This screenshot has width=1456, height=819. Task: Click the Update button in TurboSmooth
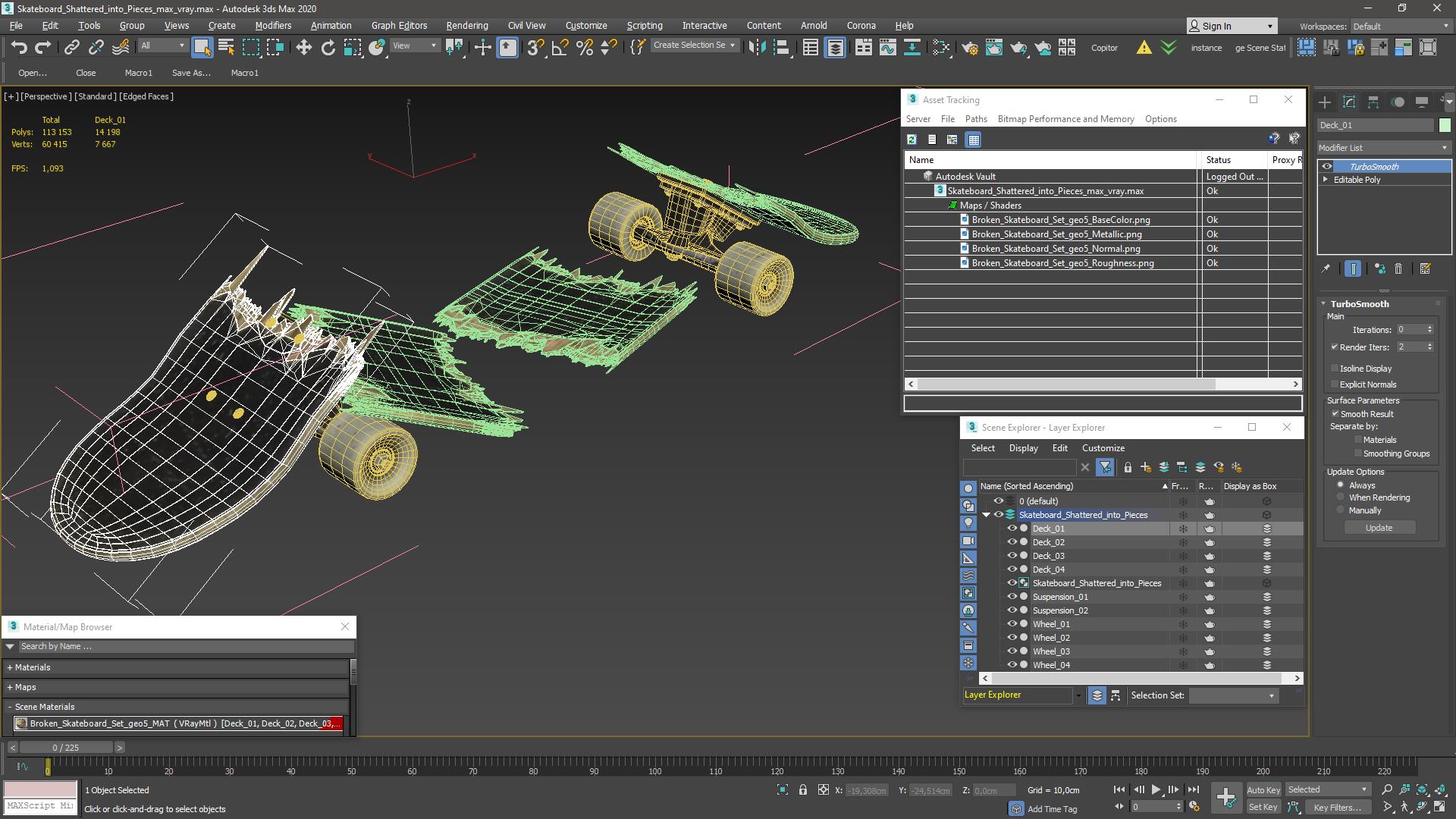(x=1379, y=527)
